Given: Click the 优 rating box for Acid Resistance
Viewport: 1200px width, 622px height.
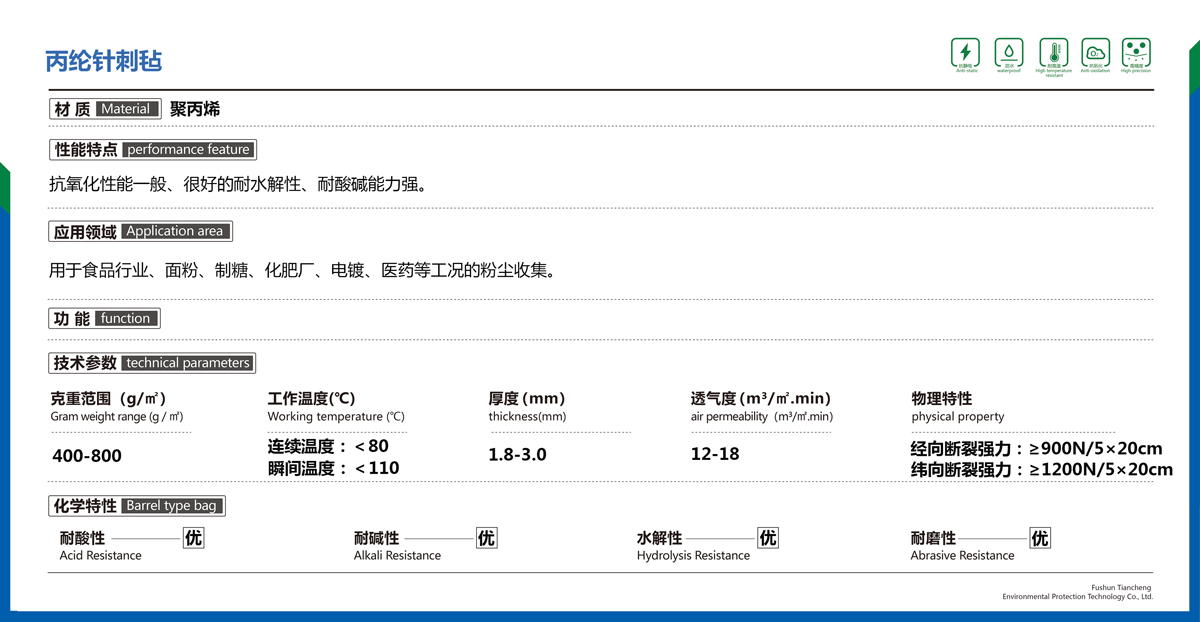Looking at the screenshot, I should [193, 538].
